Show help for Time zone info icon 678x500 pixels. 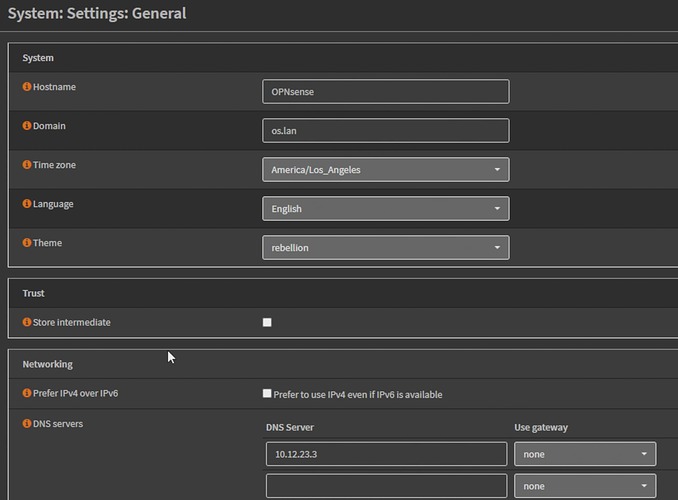[x=27, y=165]
